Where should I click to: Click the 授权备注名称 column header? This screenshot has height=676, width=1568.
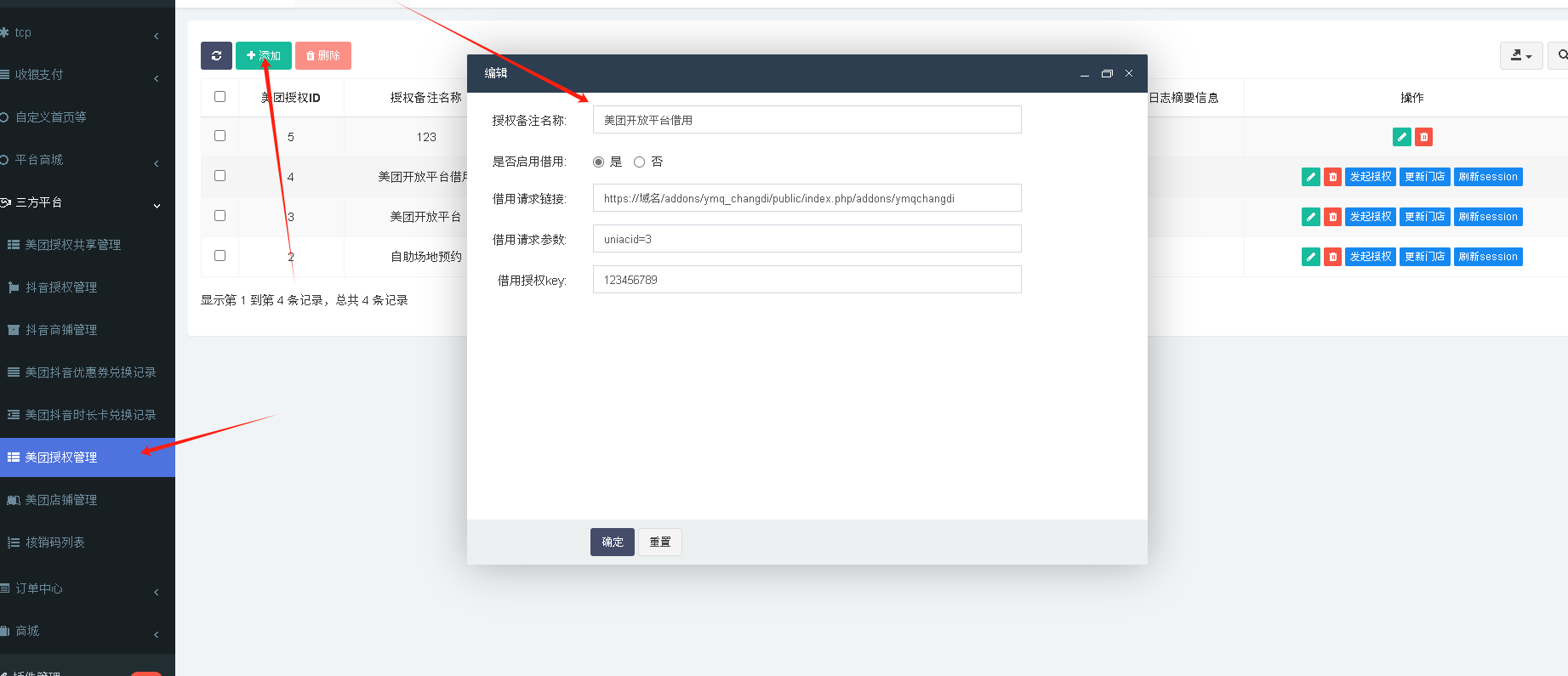pos(426,98)
